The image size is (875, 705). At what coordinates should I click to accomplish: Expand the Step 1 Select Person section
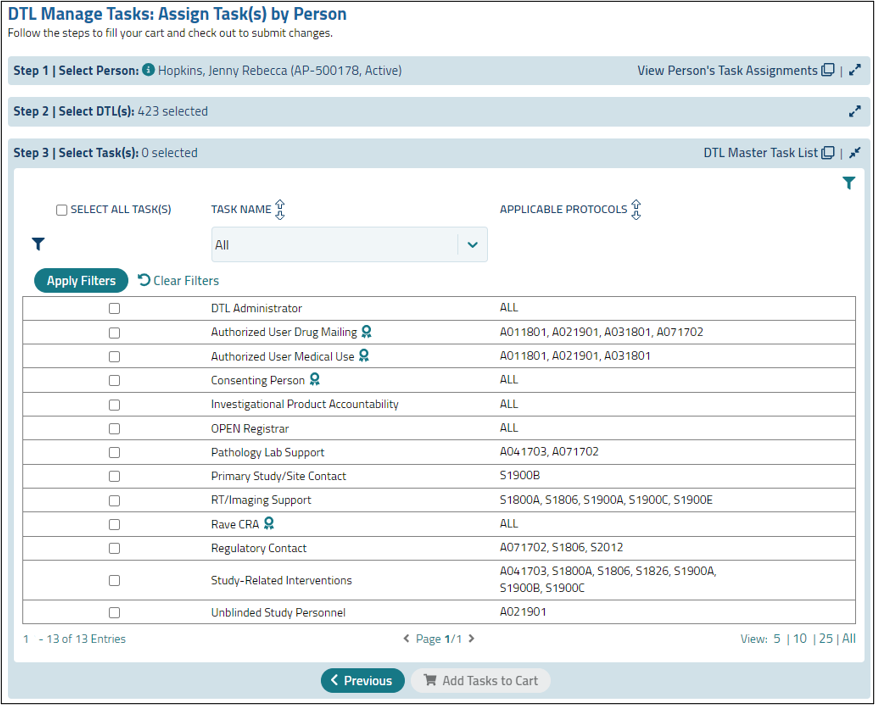click(x=855, y=70)
